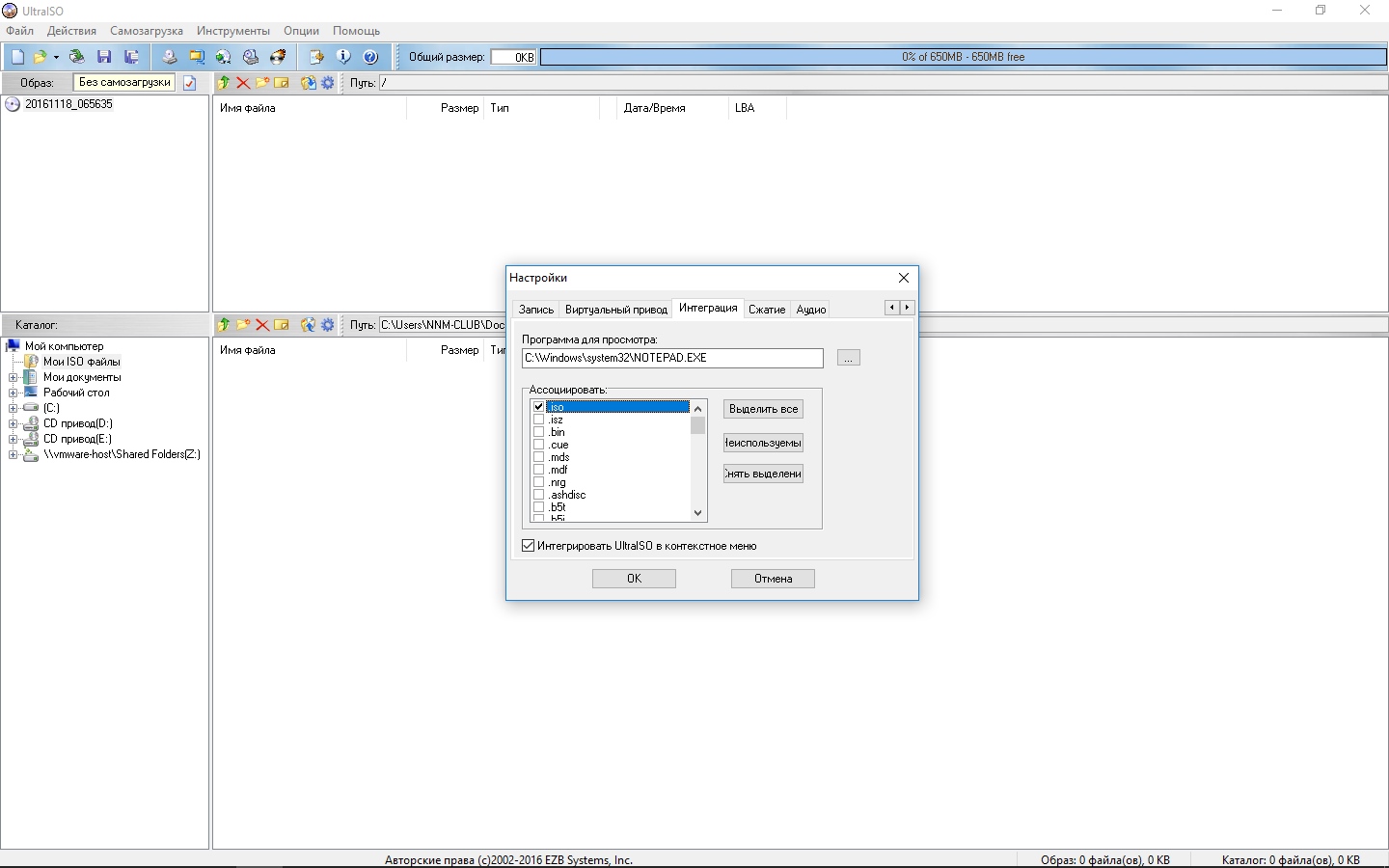Click the Make CD/DVD image icon
This screenshot has height=868, width=1389.
170,57
